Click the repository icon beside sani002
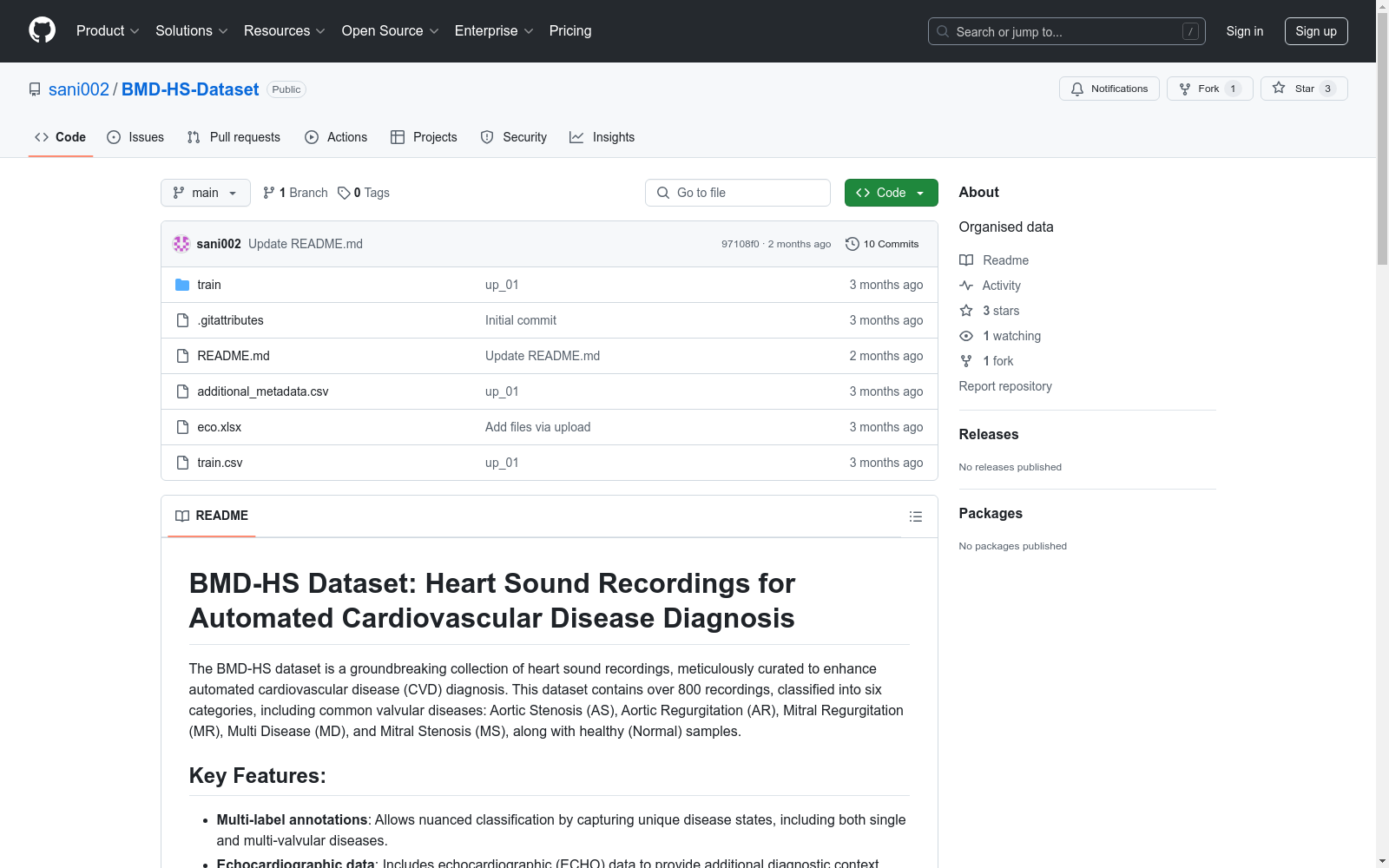The height and width of the screenshot is (868, 1389). tap(35, 89)
